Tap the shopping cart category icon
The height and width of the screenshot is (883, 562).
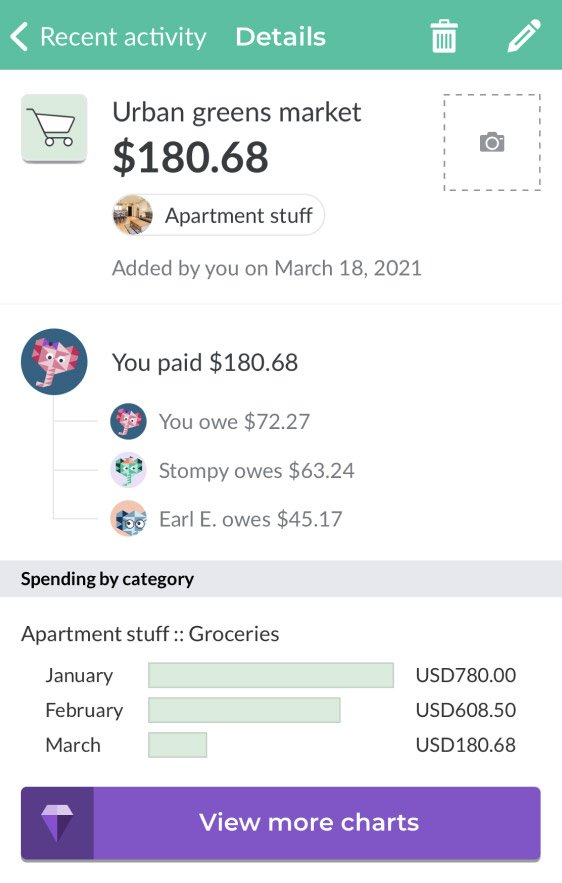pos(54,128)
